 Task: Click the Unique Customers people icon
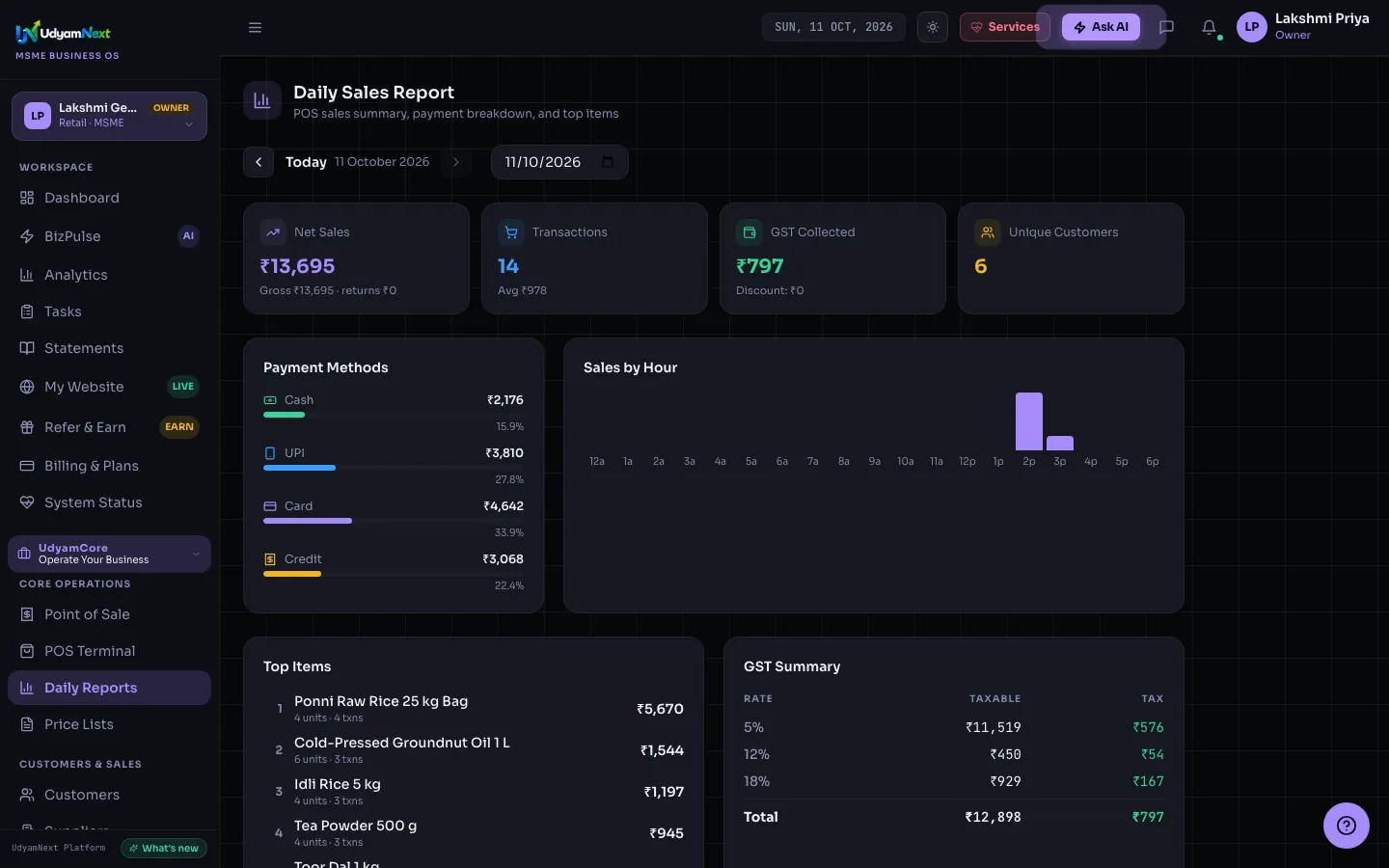click(988, 232)
